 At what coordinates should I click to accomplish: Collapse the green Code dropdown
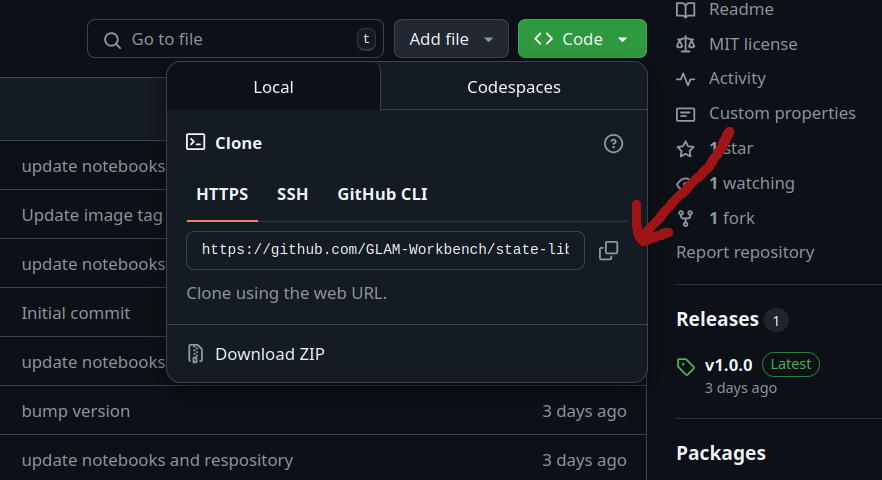pyautogui.click(x=582, y=39)
